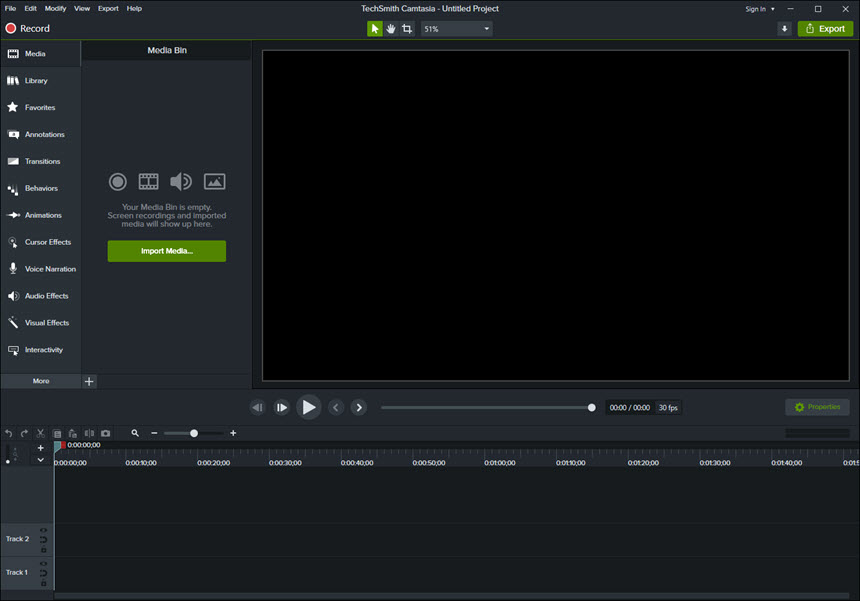Toggle Track 1 eye visibility icon
This screenshot has height=601, width=860.
[43, 563]
